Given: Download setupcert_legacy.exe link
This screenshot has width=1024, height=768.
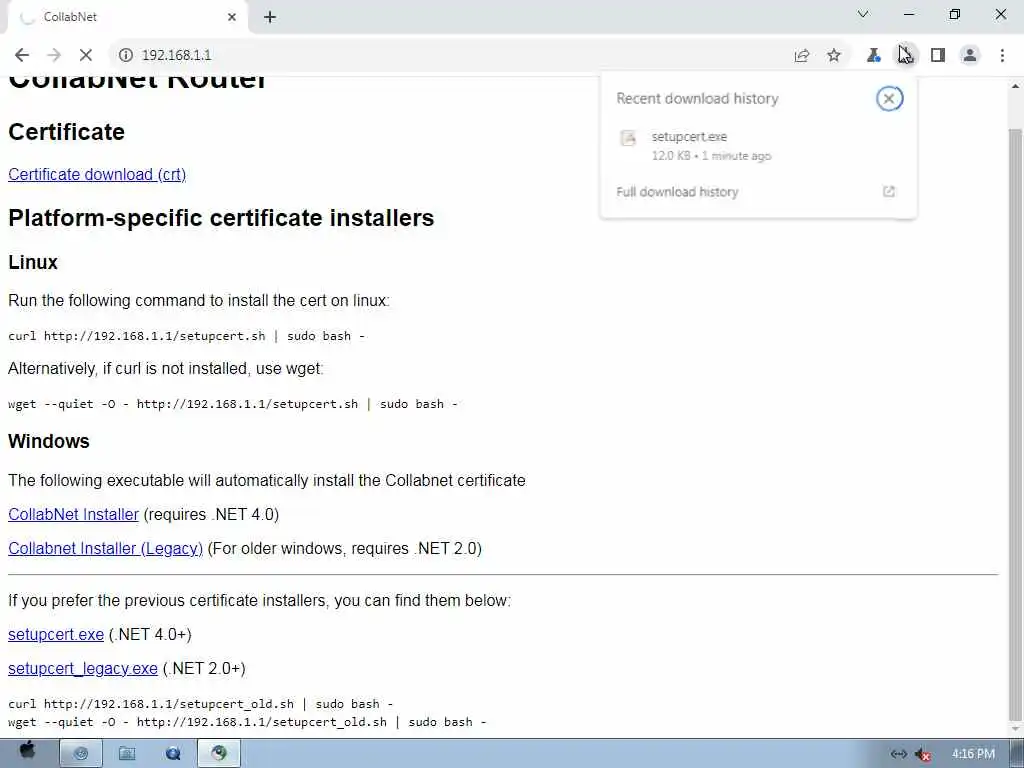Looking at the screenshot, I should [x=83, y=669].
